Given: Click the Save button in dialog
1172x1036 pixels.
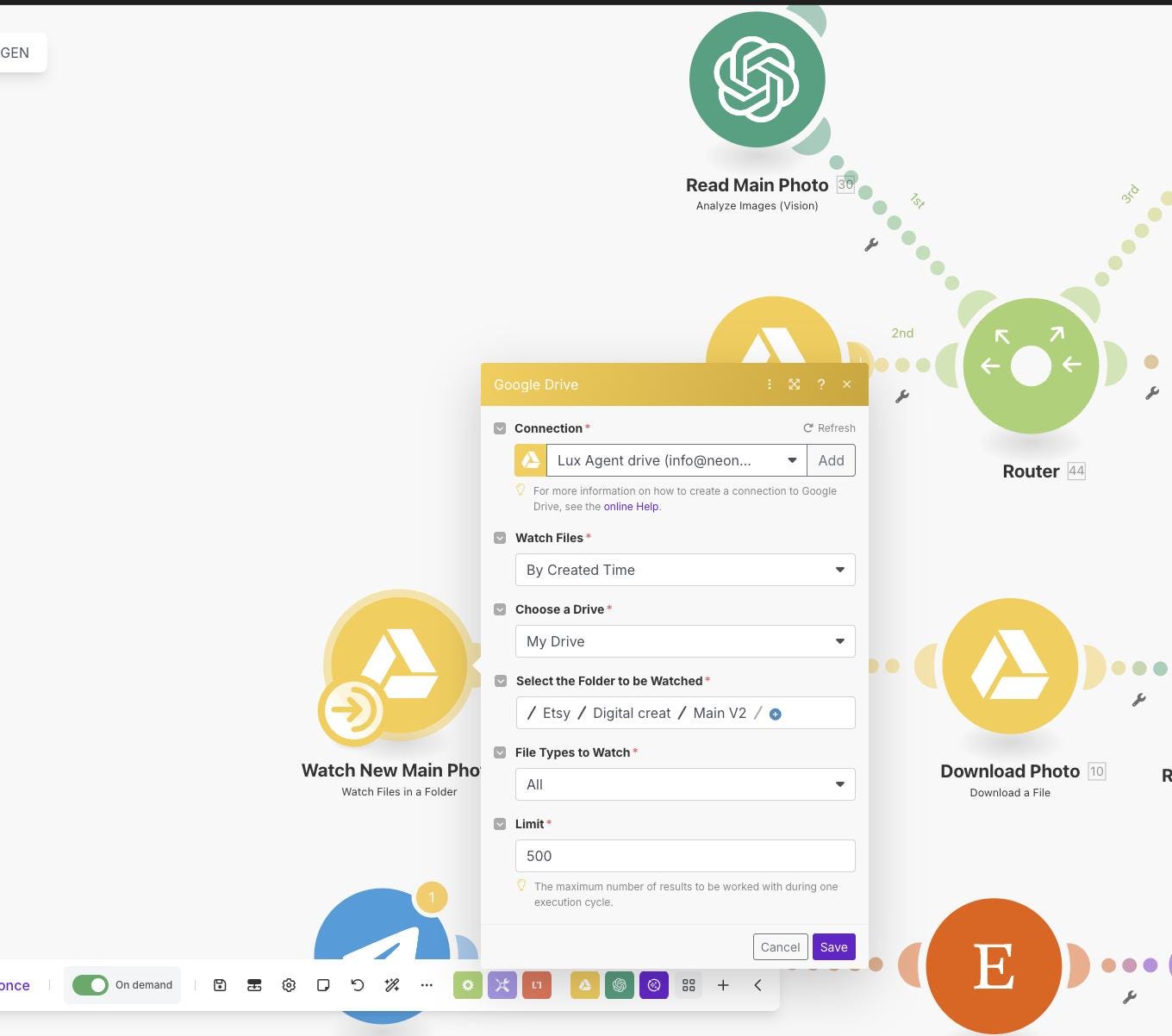Looking at the screenshot, I should [x=833, y=947].
